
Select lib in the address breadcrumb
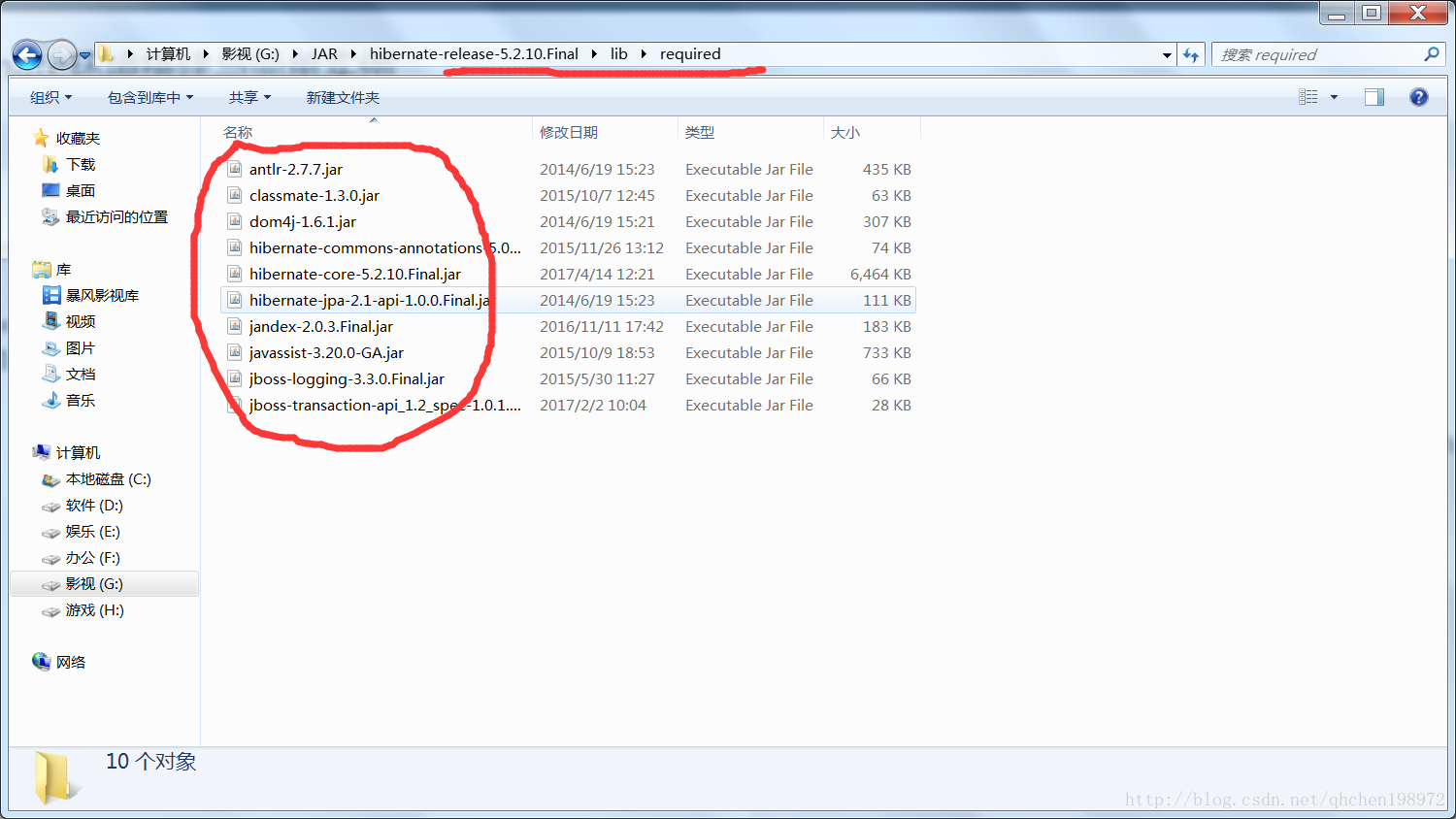pyautogui.click(x=619, y=54)
